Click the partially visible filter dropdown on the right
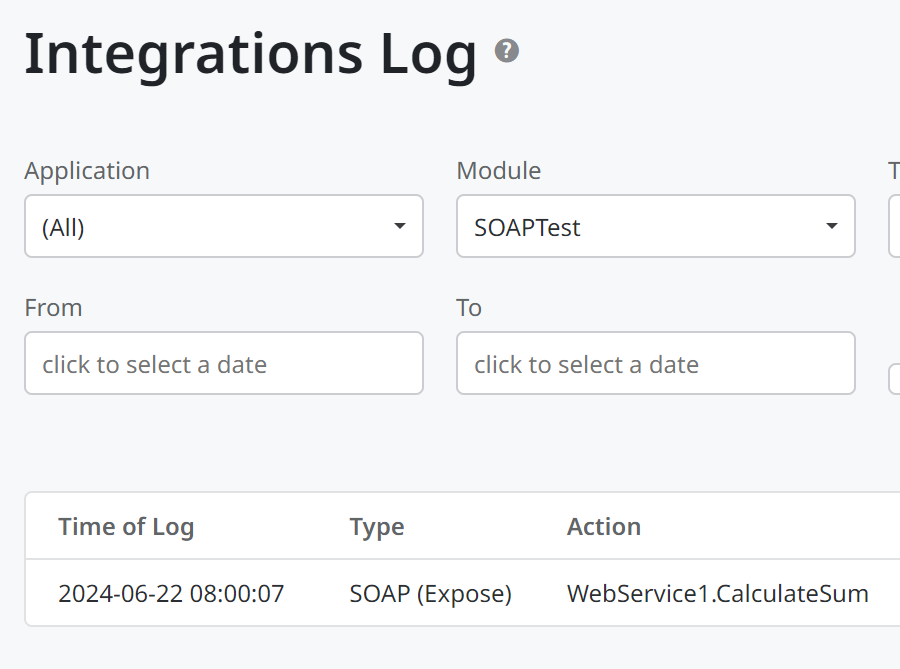The width and height of the screenshot is (900, 669). [893, 226]
